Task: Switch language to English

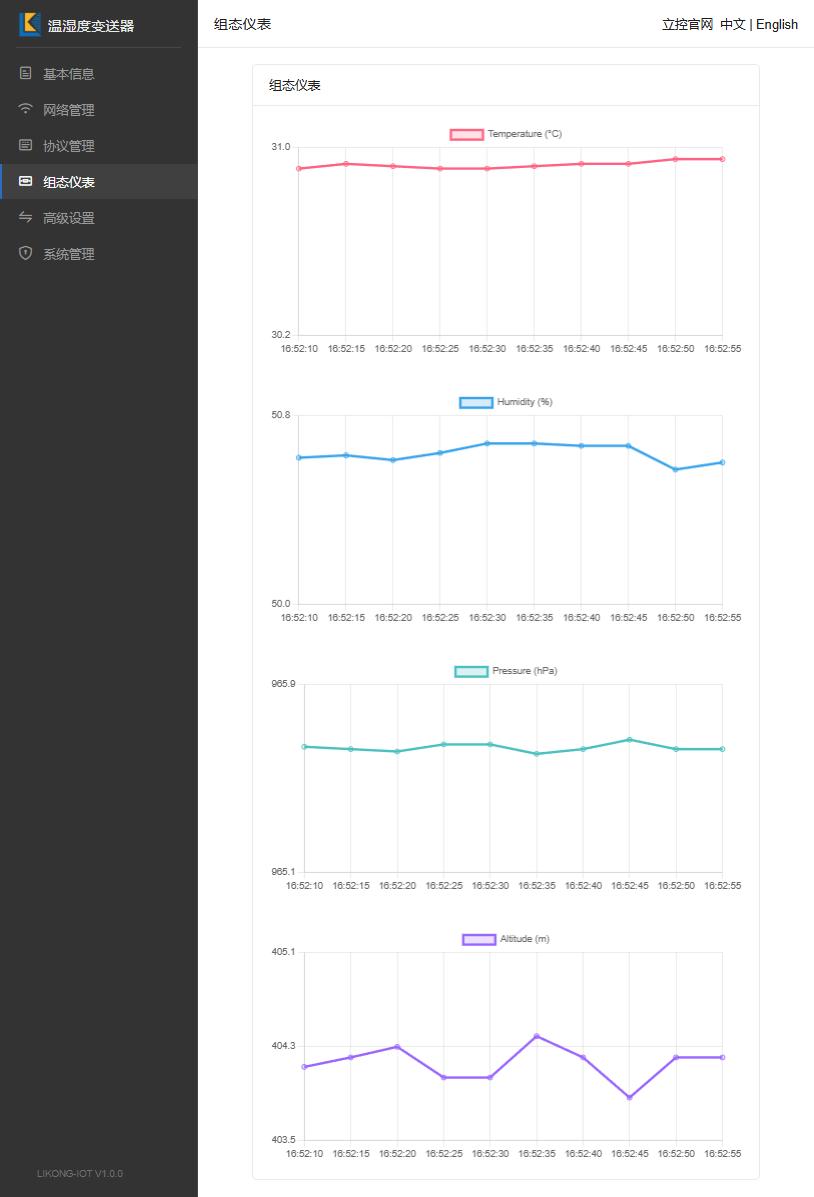Action: (x=777, y=24)
